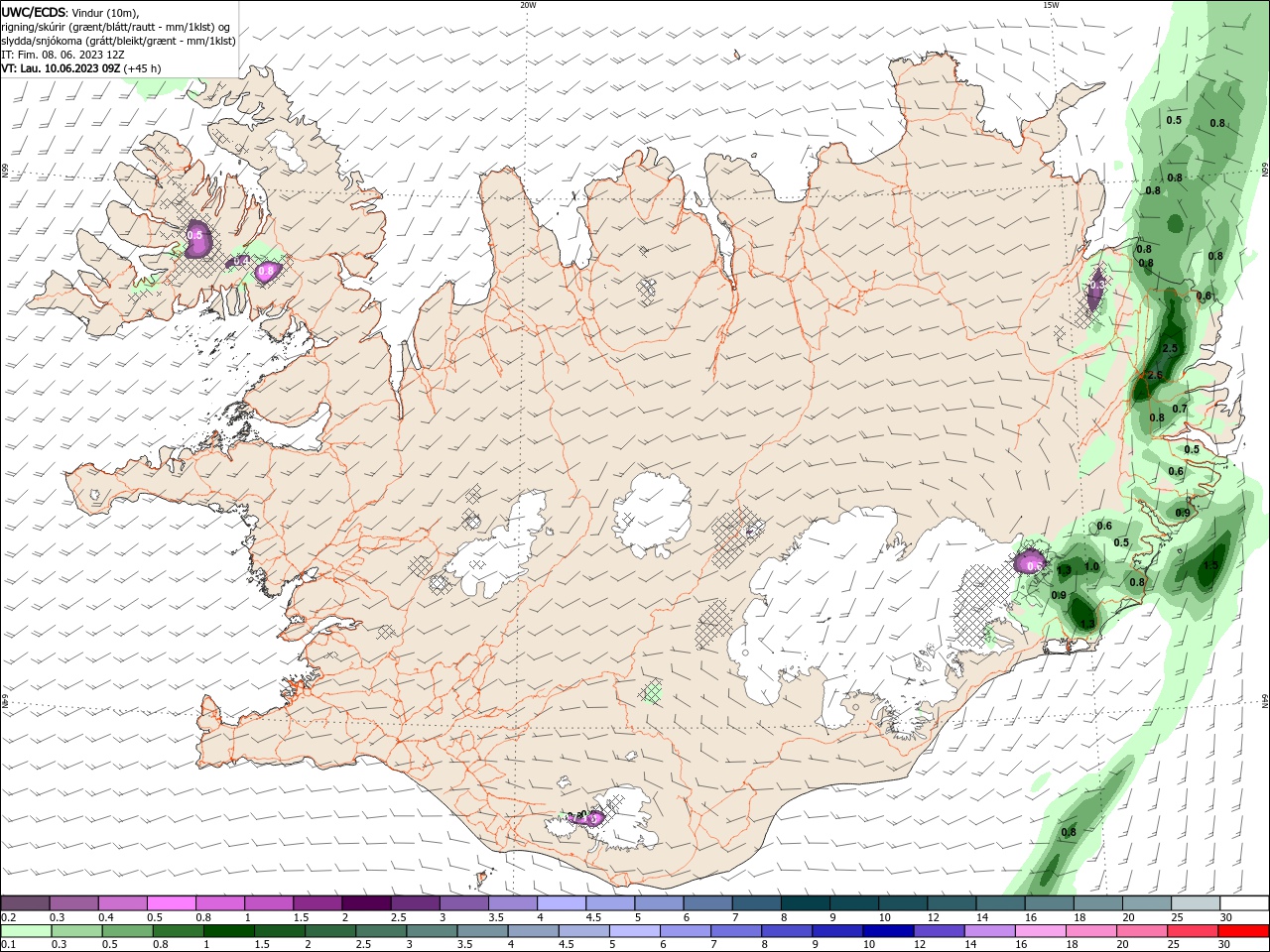The image size is (1270, 952).
Task: Click the '2.5' precipitation value on the east coast
Action: click(x=1169, y=349)
